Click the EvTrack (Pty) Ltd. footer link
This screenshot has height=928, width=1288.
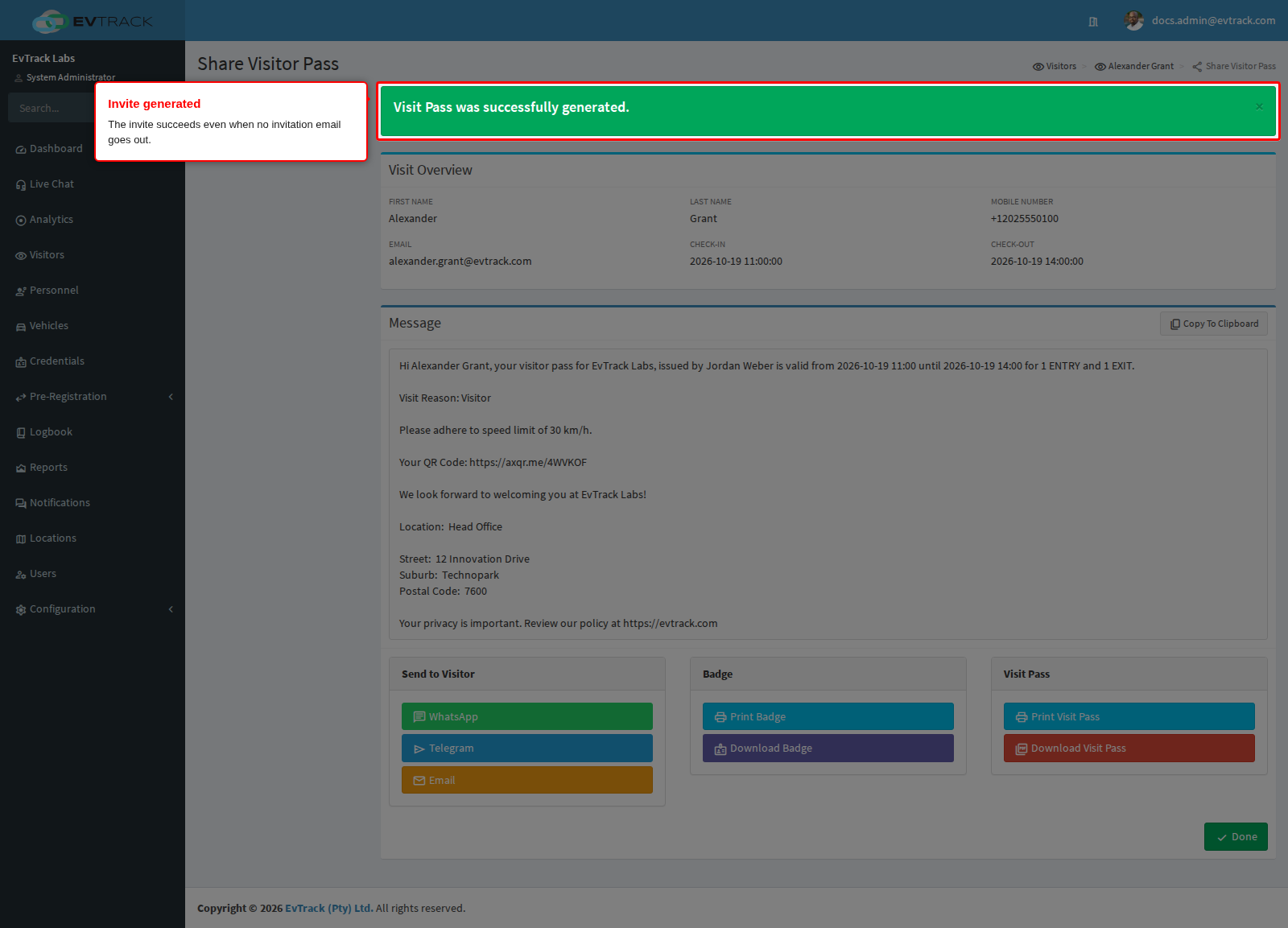tap(328, 909)
